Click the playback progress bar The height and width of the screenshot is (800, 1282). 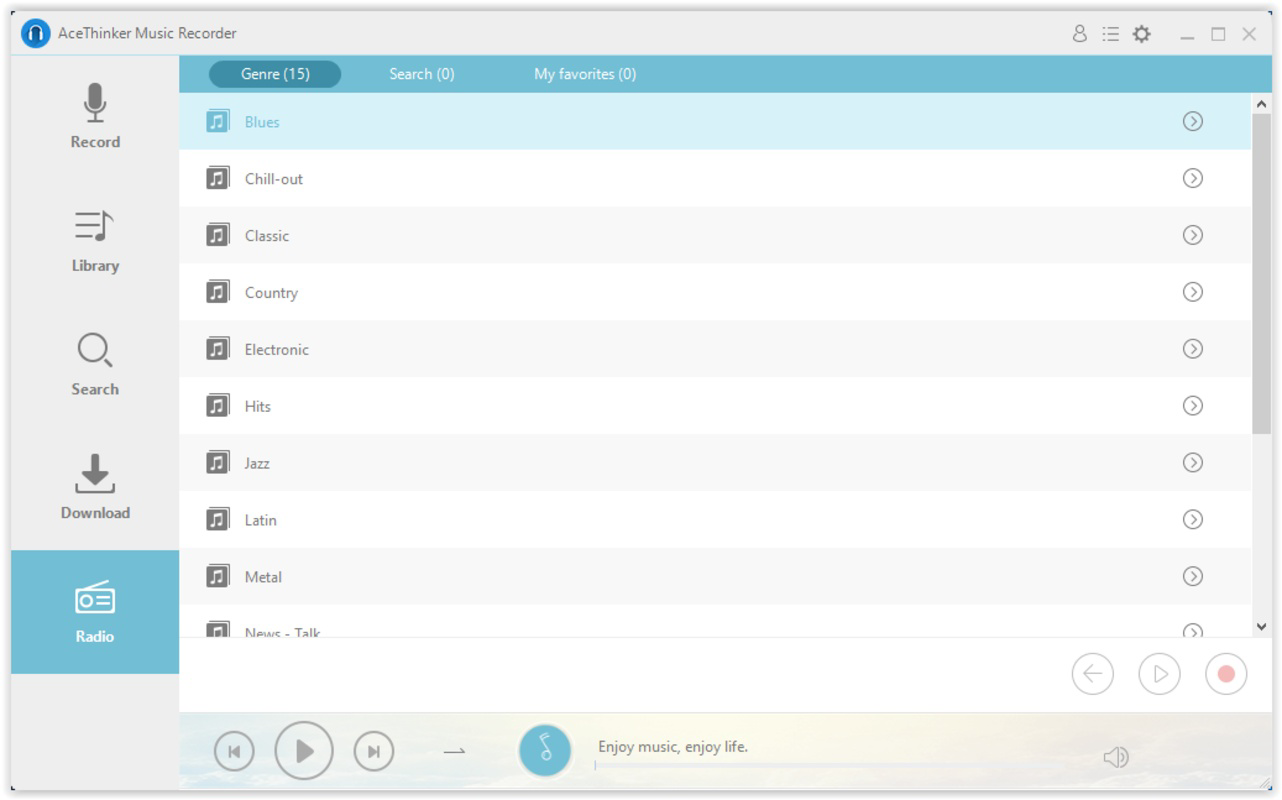[x=830, y=766]
